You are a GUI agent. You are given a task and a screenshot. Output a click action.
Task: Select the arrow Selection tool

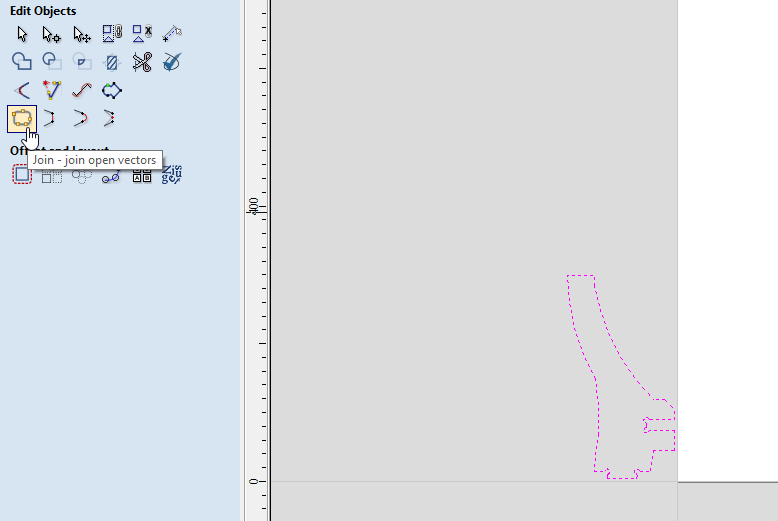(x=22, y=34)
